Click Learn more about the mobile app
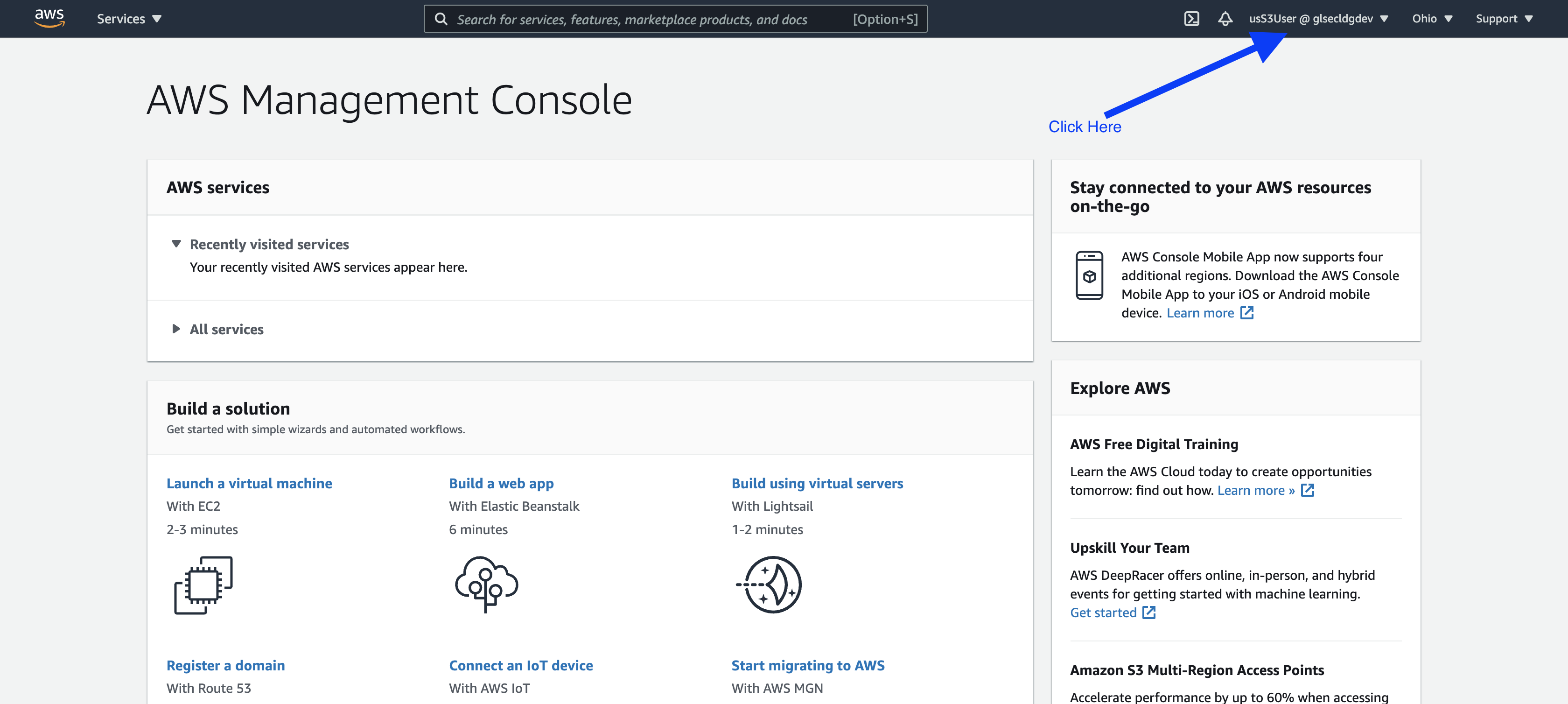The image size is (1568, 704). [x=1200, y=313]
